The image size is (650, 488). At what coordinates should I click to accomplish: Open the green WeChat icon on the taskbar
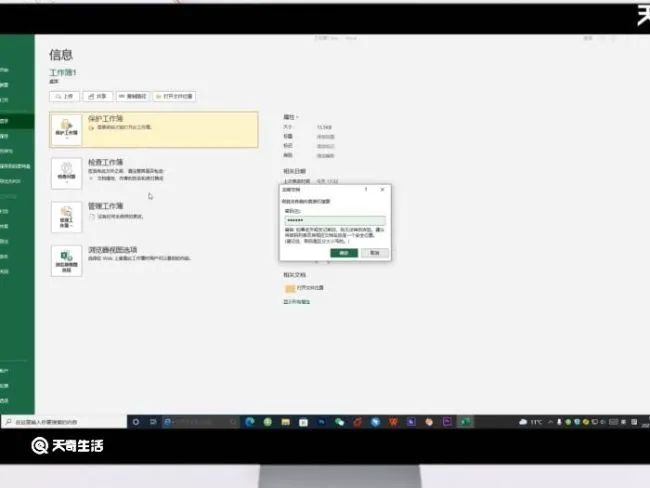click(x=340, y=422)
